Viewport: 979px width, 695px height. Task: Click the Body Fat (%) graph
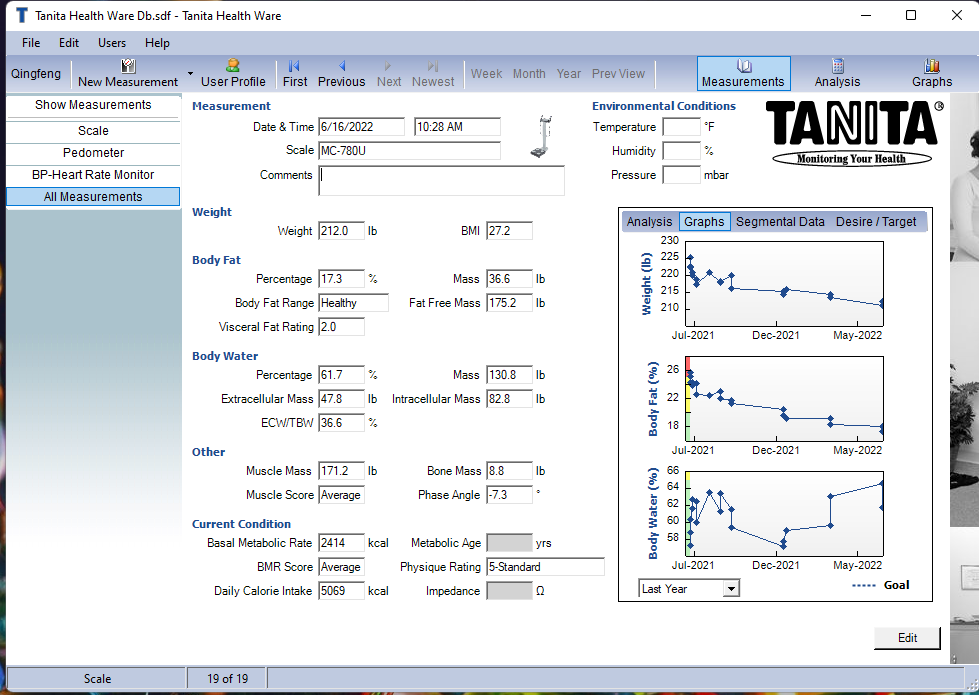784,399
